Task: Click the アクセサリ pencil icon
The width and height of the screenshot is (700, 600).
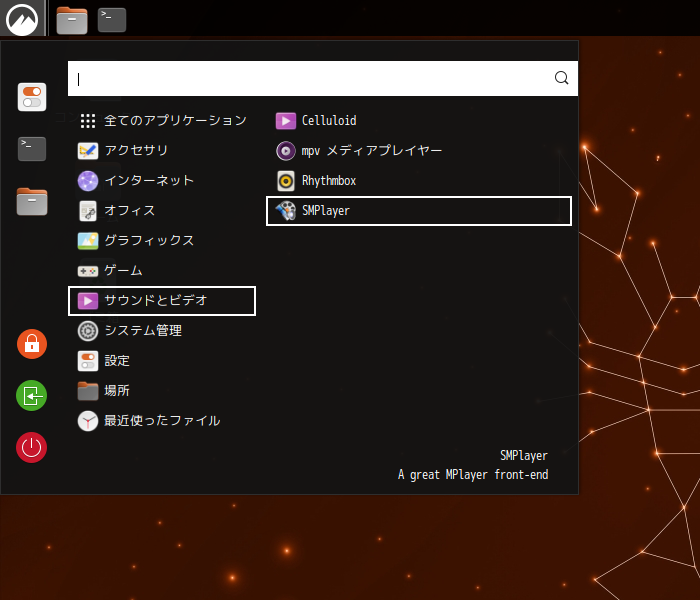Action: 88,150
